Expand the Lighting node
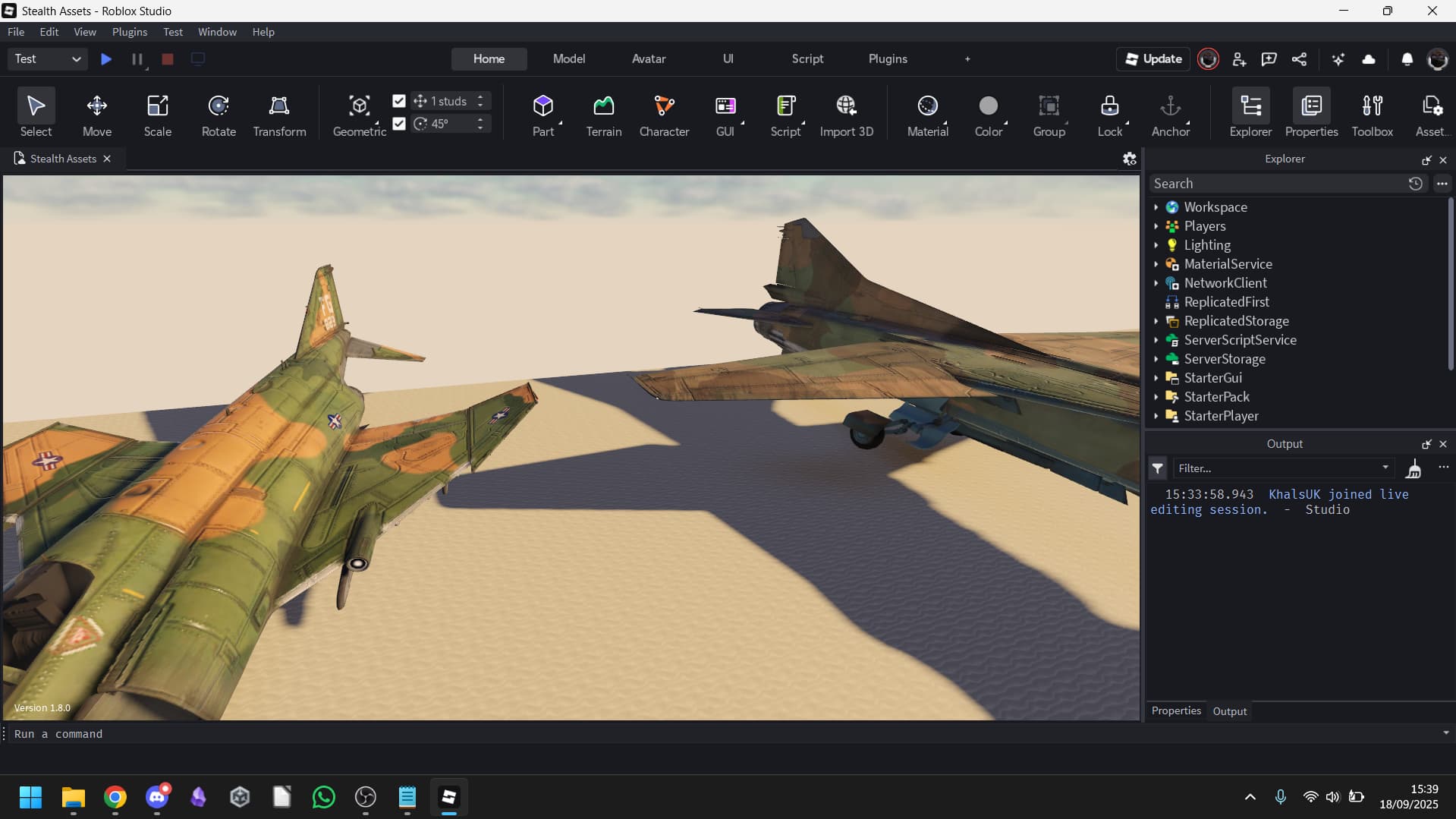The height and width of the screenshot is (819, 1456). (1156, 245)
